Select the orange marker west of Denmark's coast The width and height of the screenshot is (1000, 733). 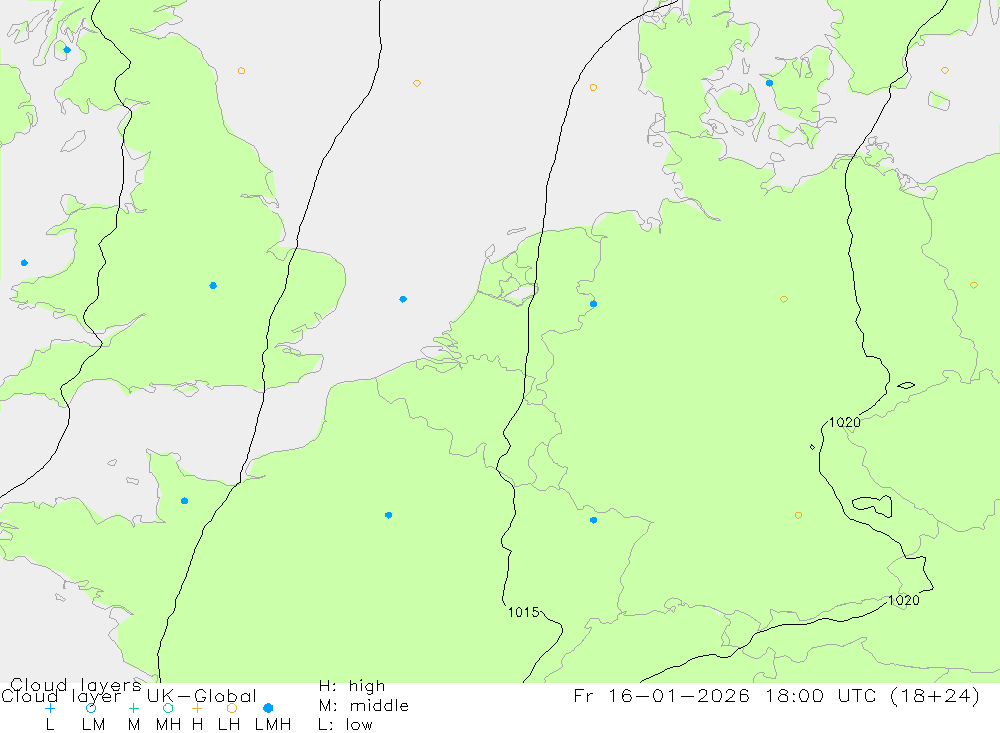(593, 87)
